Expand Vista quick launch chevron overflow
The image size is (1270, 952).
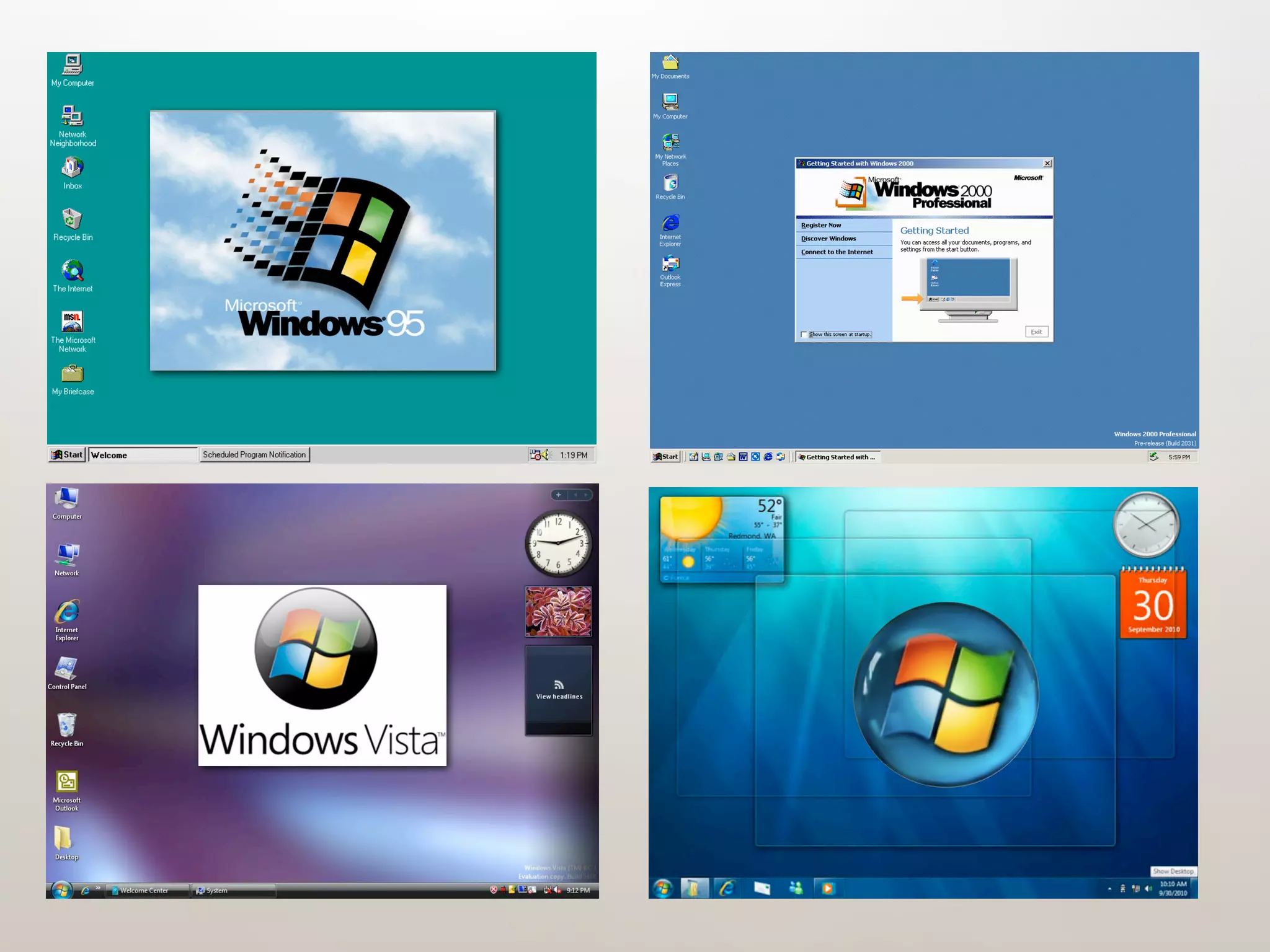[98, 888]
